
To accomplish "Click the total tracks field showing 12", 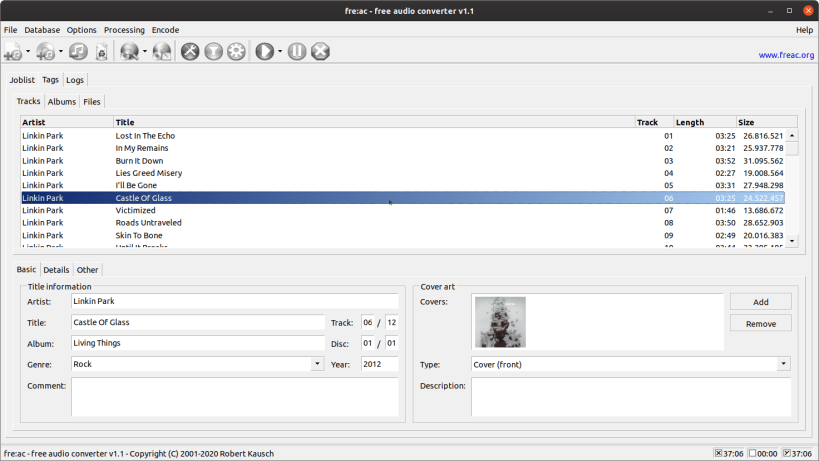I will tap(392, 322).
